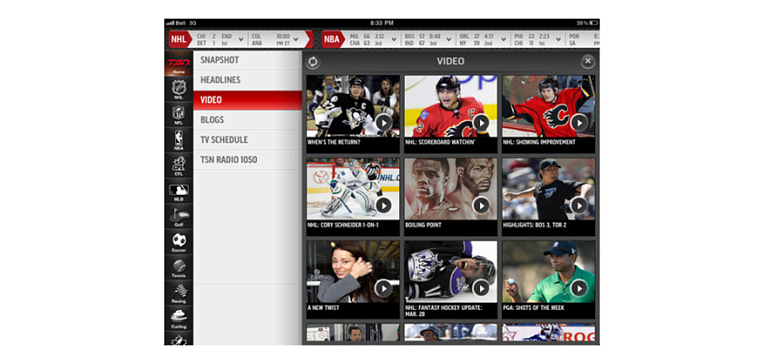Screen dimensions: 764x364
Task: Open the TV Schedule menu item
Action: 248,140
